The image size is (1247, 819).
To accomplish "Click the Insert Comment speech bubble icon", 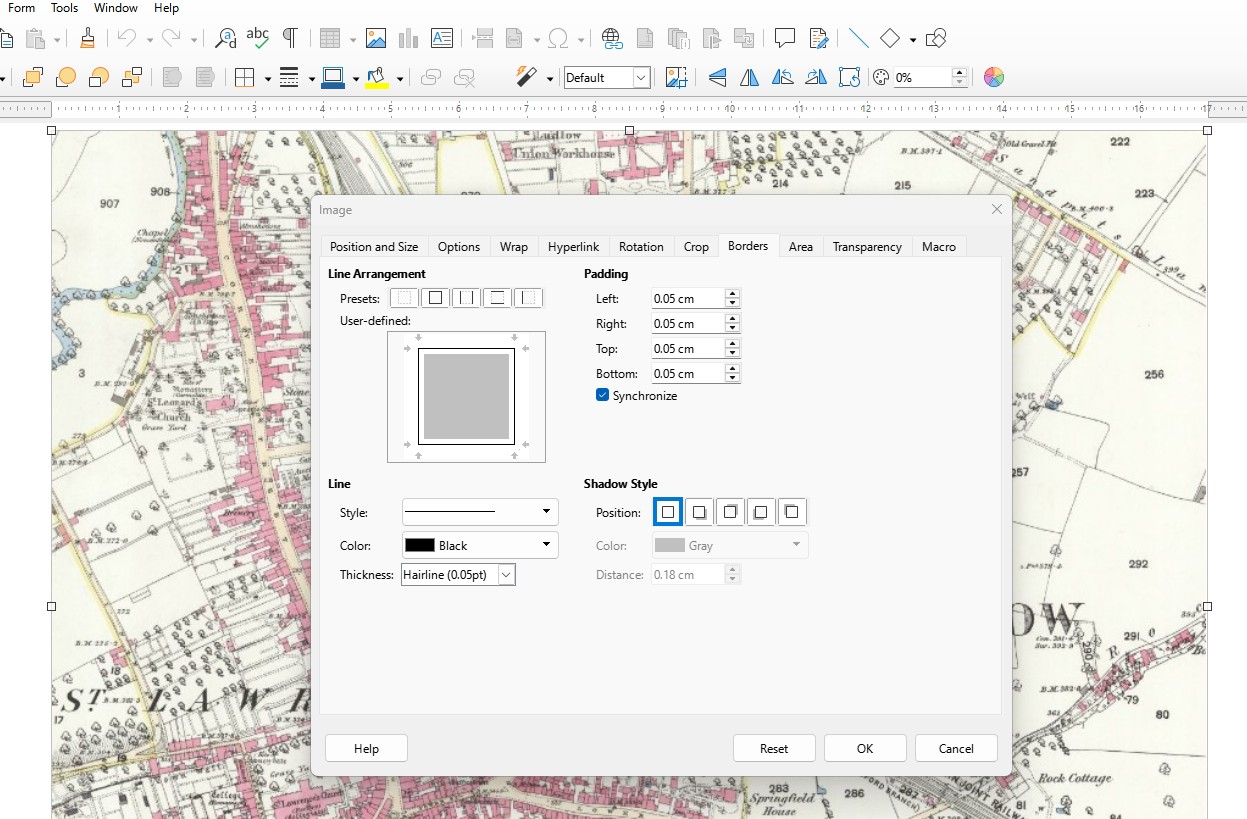I will (x=785, y=39).
